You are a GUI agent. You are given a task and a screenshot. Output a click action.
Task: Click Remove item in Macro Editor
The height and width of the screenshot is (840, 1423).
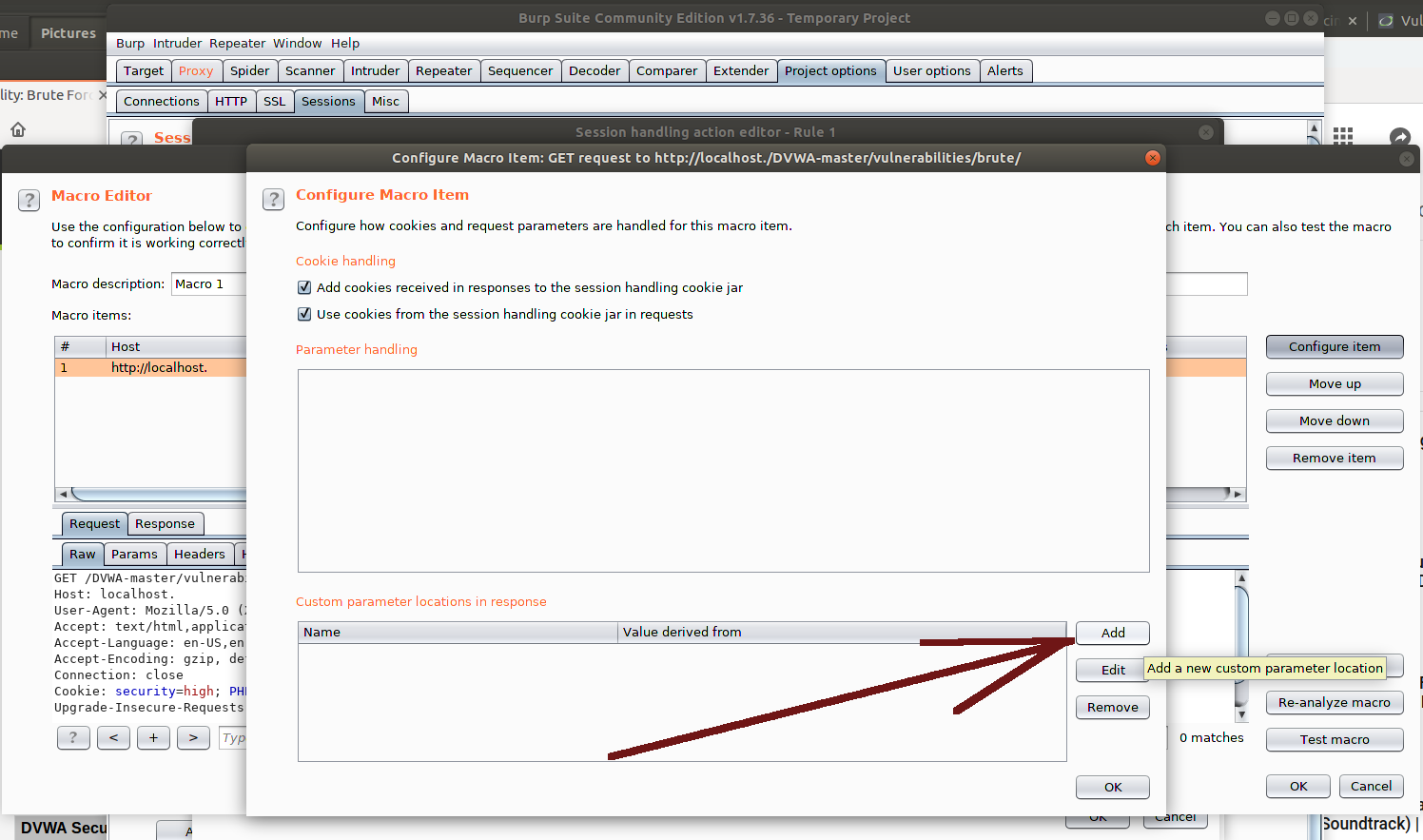(1335, 458)
